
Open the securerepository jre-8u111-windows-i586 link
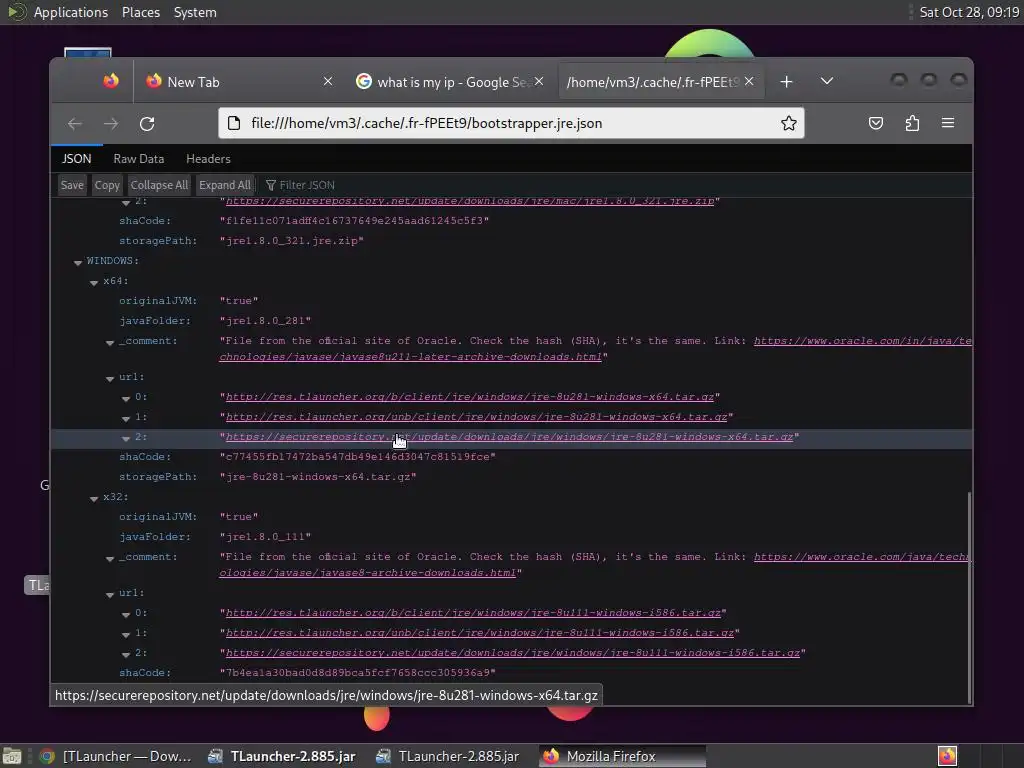(x=513, y=652)
